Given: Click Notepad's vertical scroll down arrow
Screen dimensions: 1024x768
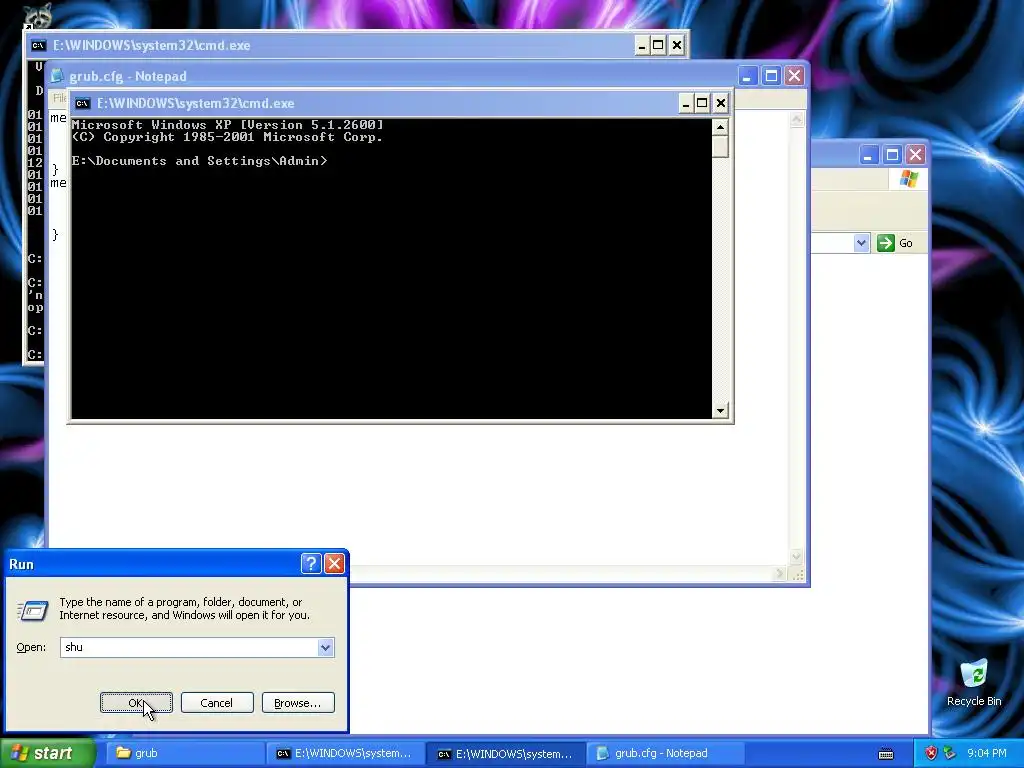Looking at the screenshot, I should coord(797,556).
